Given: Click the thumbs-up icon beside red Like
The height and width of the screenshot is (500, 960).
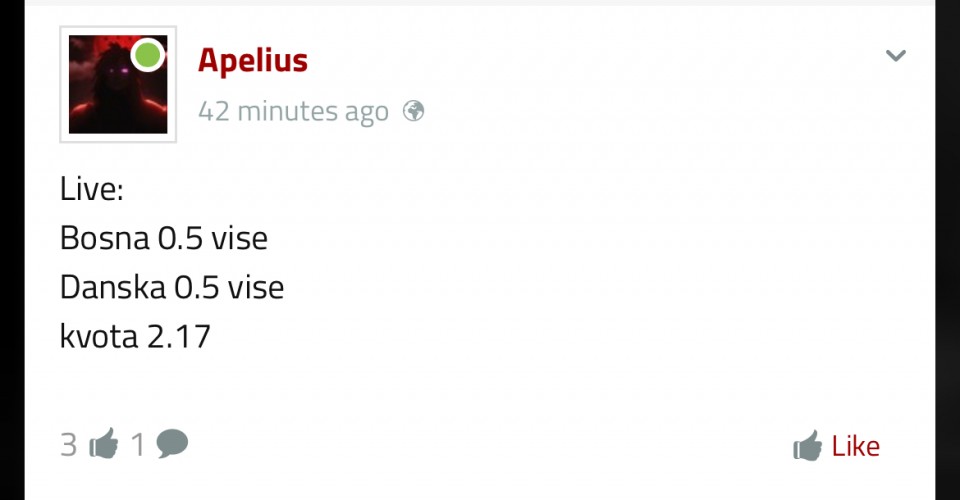Looking at the screenshot, I should pyautogui.click(x=807, y=446).
